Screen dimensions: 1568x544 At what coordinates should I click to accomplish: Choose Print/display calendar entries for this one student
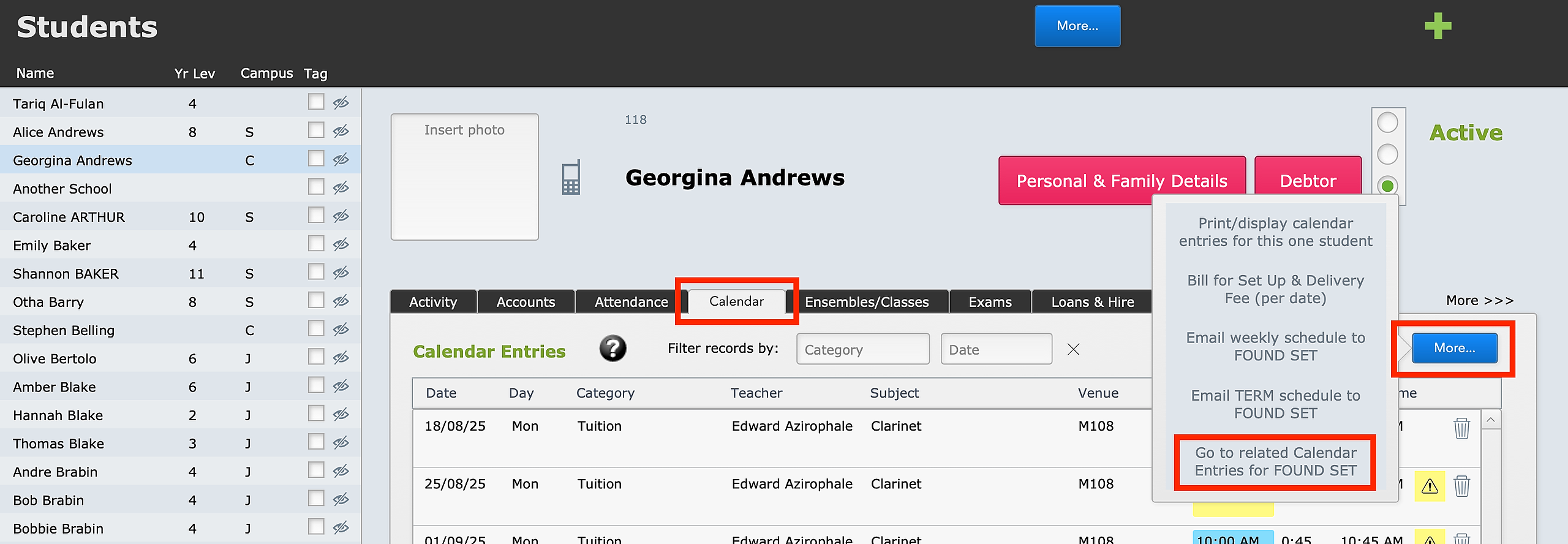pyautogui.click(x=1275, y=232)
